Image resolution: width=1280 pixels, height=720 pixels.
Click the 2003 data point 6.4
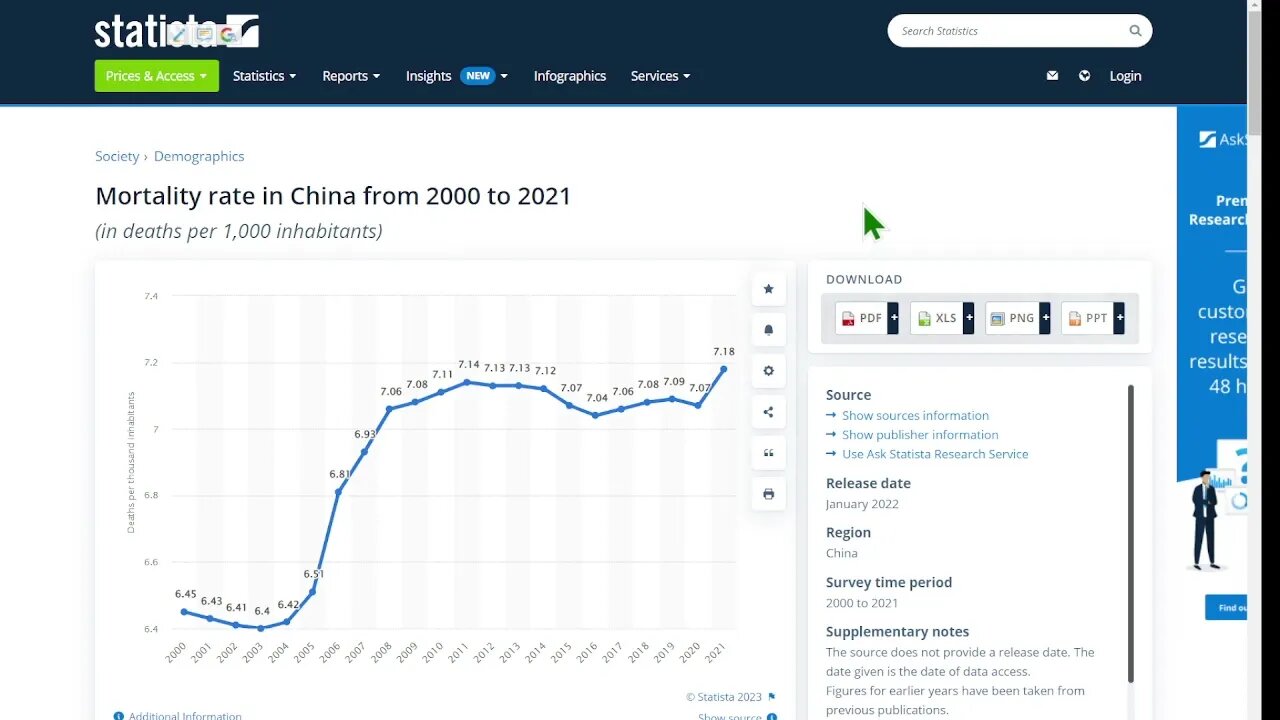click(261, 628)
